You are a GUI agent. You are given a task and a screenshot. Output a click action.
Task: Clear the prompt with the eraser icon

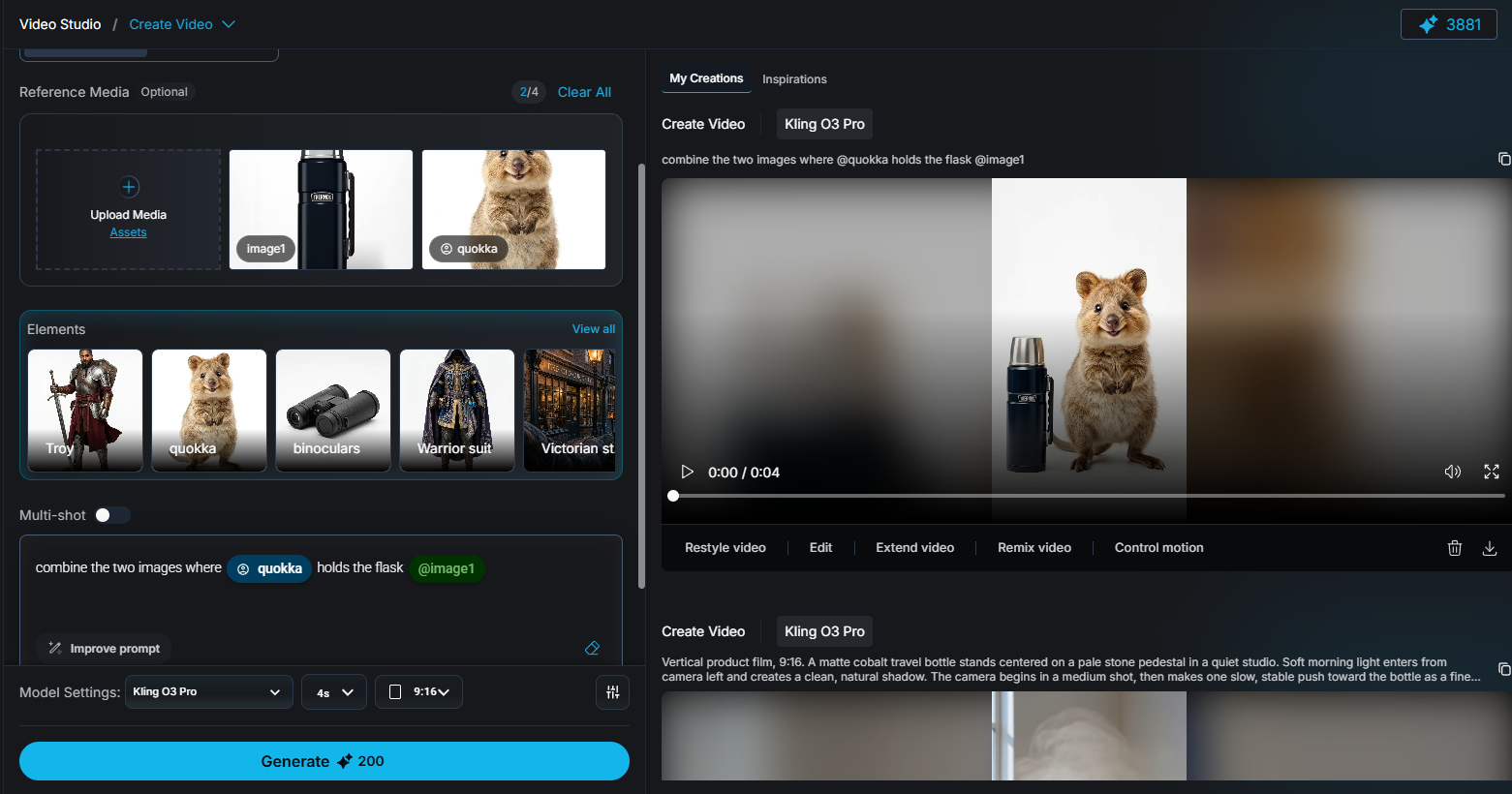pyautogui.click(x=592, y=648)
